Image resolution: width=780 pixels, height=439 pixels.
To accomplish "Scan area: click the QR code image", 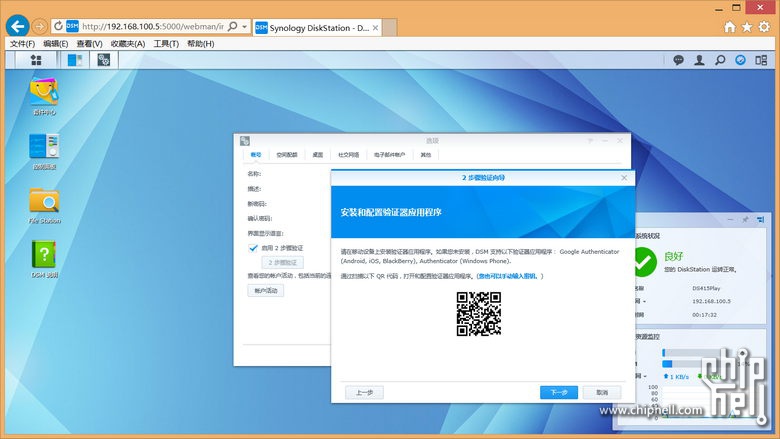I will 479,314.
